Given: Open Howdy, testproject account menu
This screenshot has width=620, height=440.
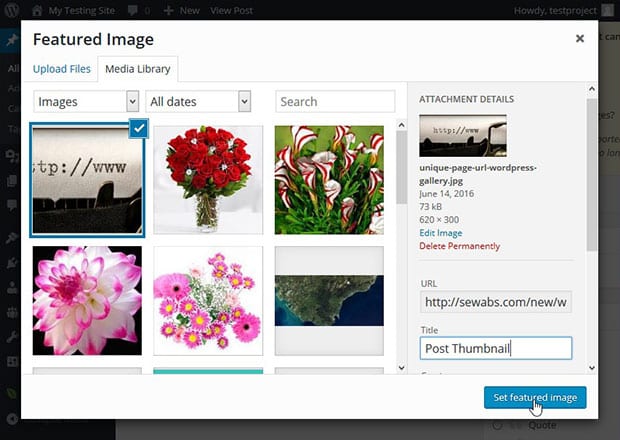Looking at the screenshot, I should click(563, 11).
